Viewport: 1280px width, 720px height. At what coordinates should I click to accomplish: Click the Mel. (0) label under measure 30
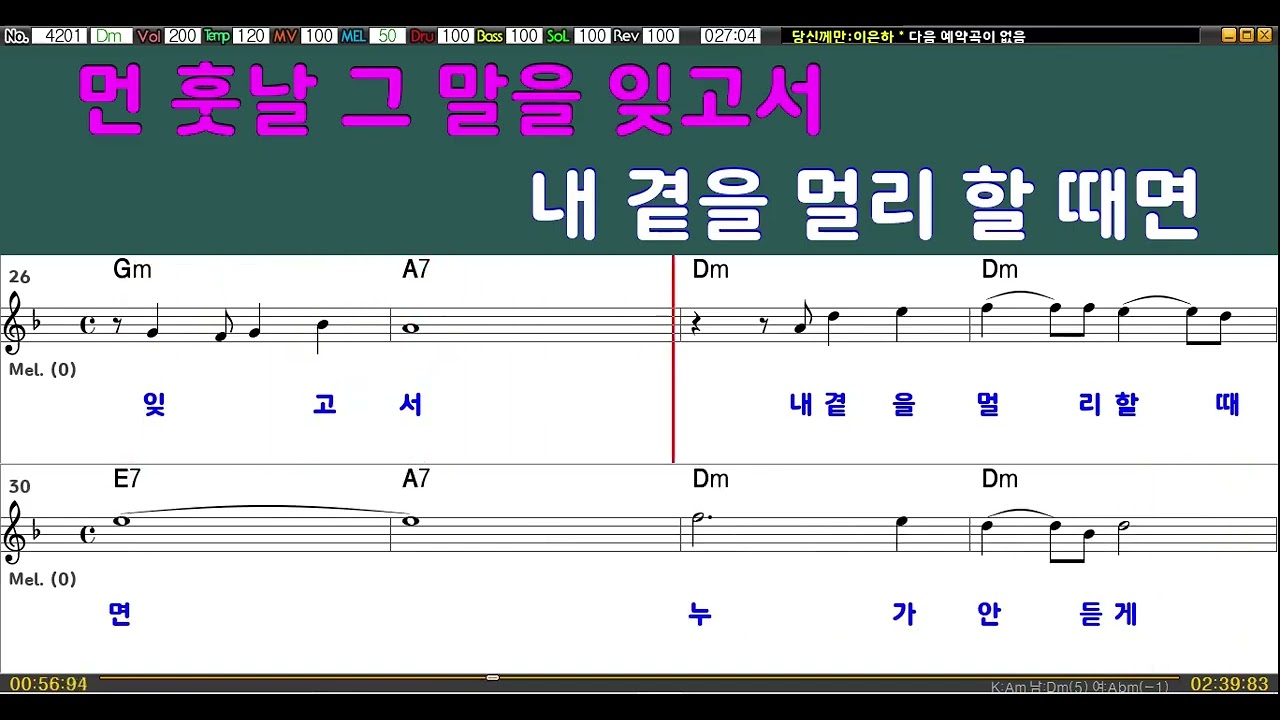tap(43, 580)
